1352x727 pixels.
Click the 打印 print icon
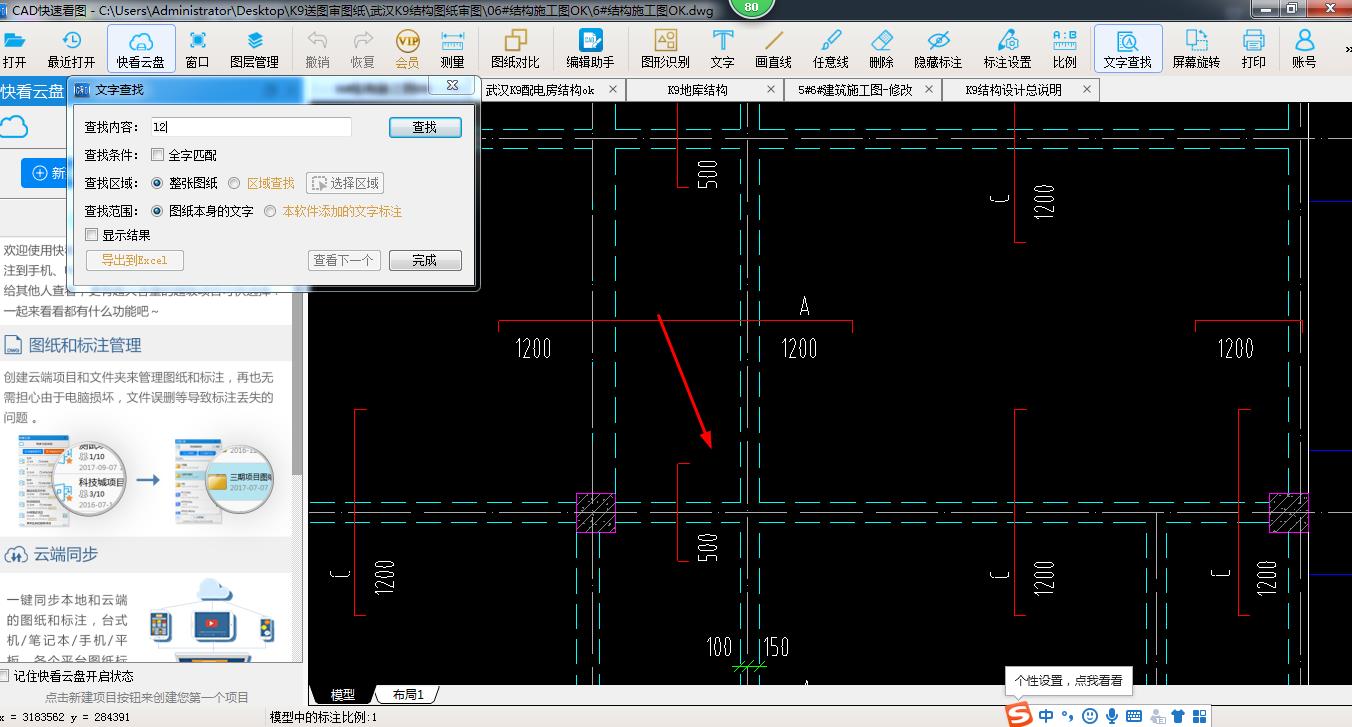[1254, 49]
